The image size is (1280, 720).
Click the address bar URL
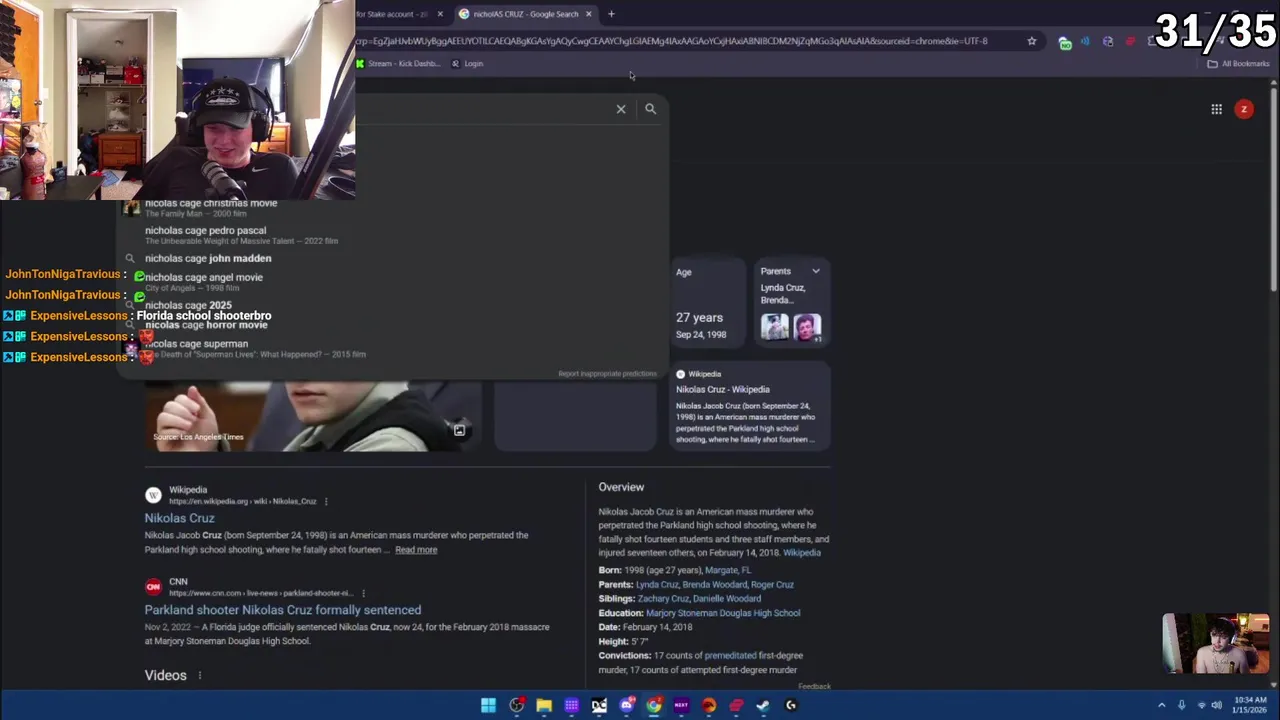coord(670,41)
